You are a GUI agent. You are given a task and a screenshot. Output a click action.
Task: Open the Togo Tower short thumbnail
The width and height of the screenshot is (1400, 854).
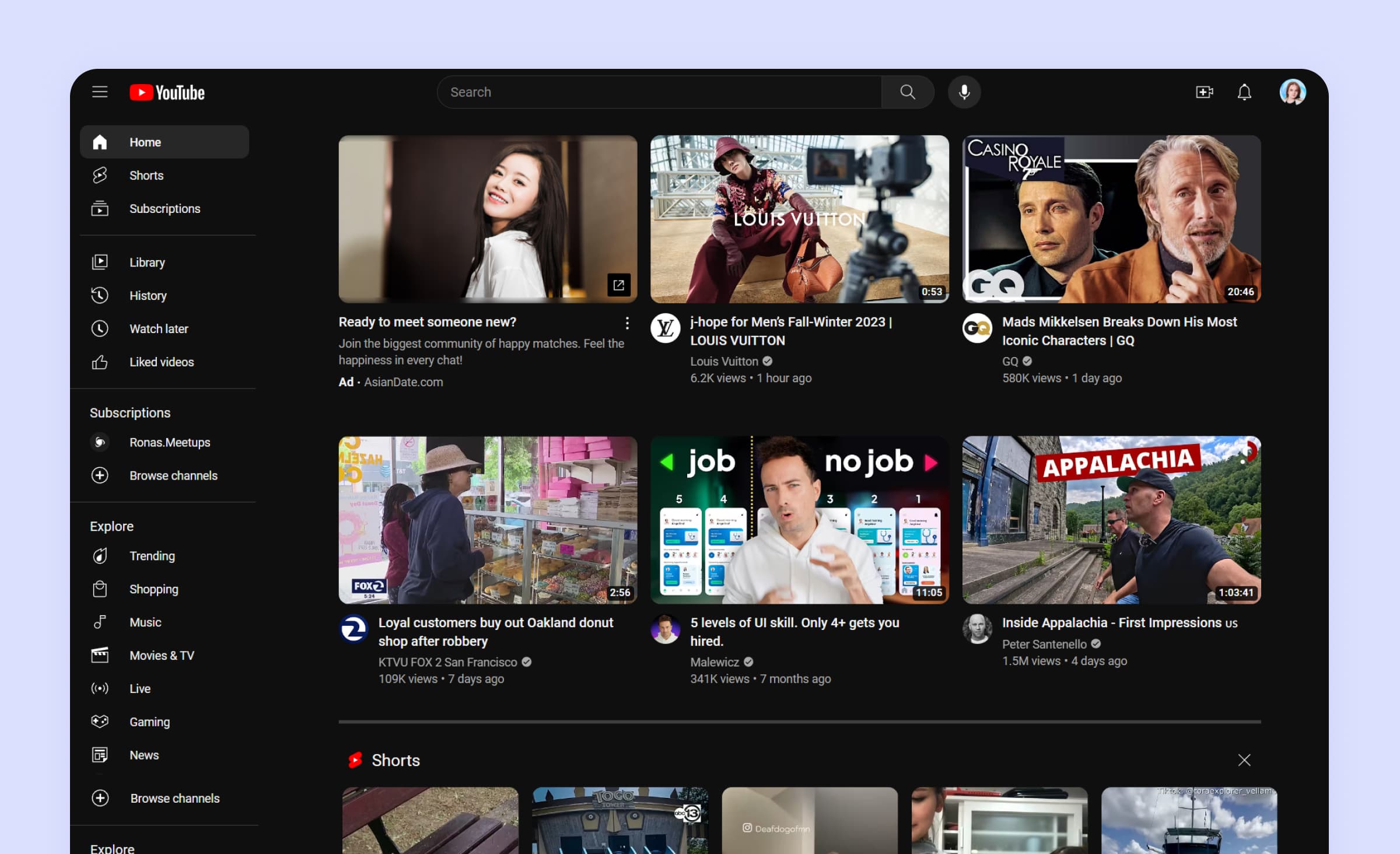[x=620, y=820]
